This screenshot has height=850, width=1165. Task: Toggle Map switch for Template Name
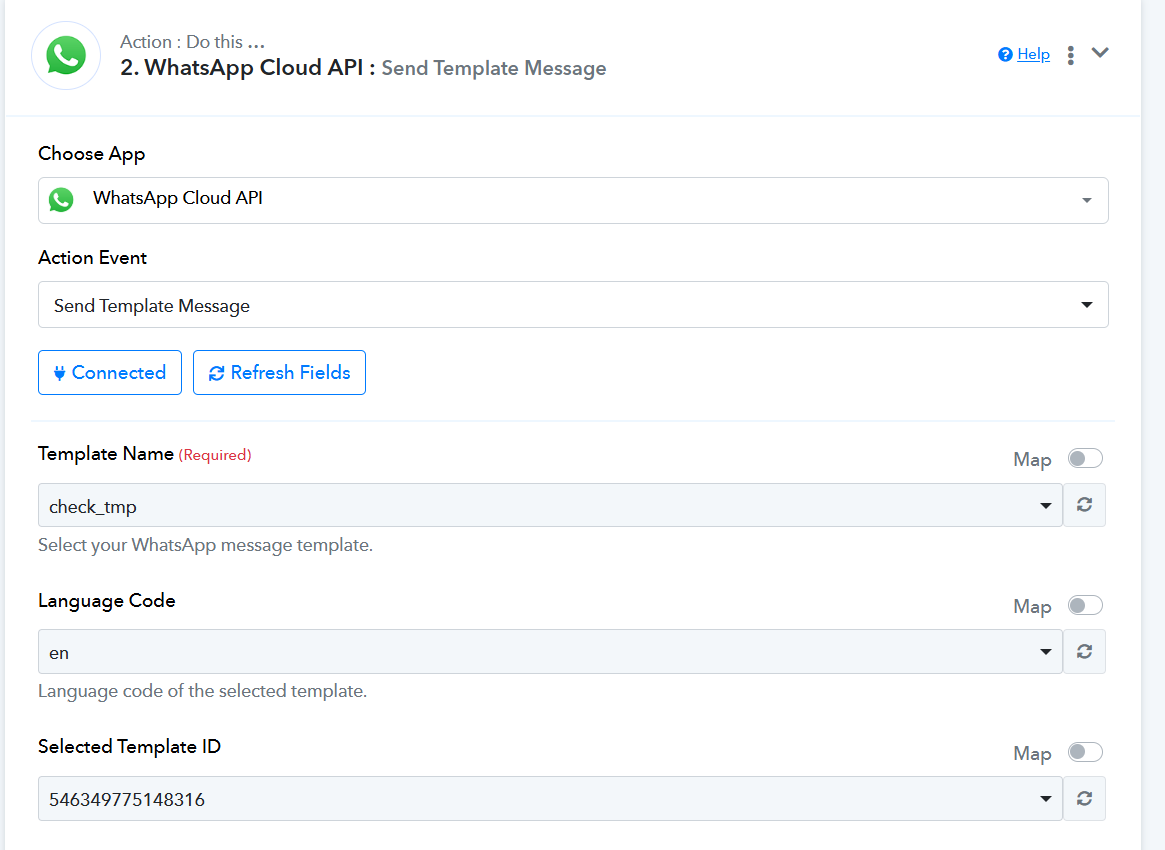(x=1085, y=458)
